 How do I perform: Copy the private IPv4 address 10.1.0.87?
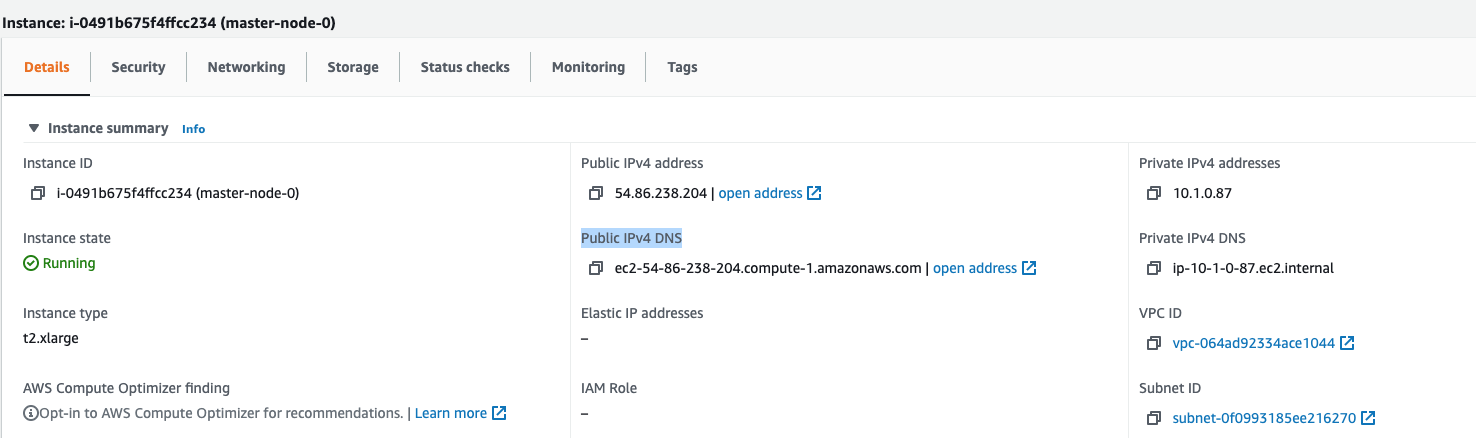tap(1154, 193)
